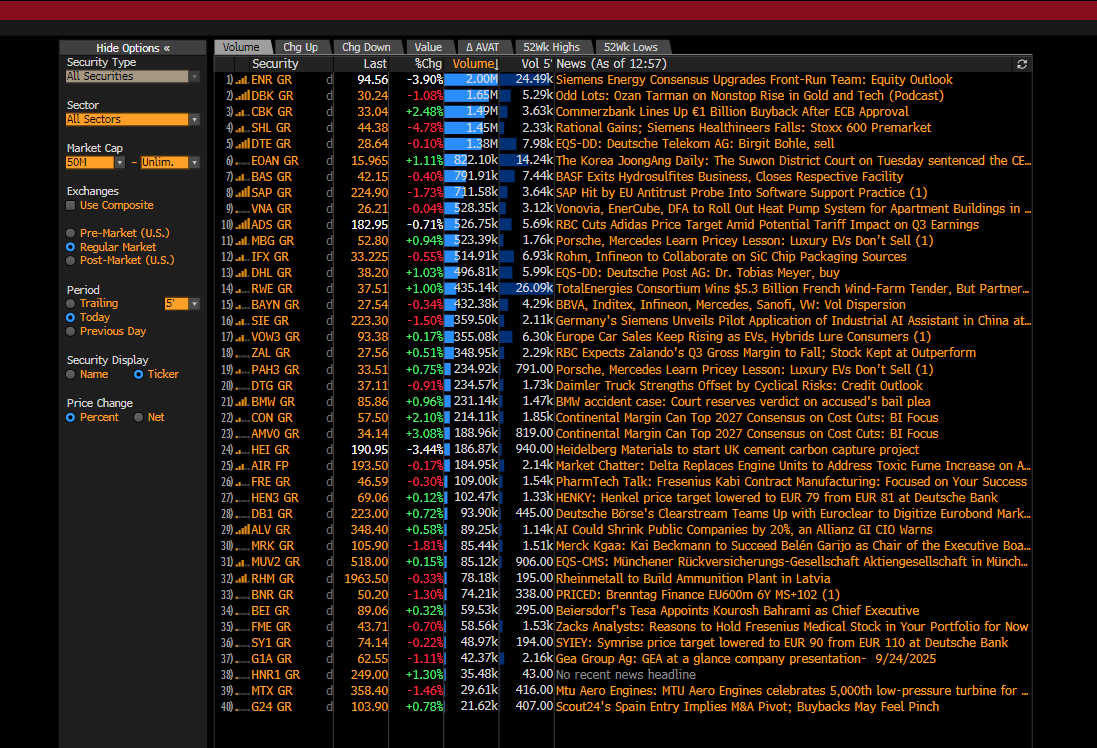Choose Net for Price Change

tap(139, 417)
